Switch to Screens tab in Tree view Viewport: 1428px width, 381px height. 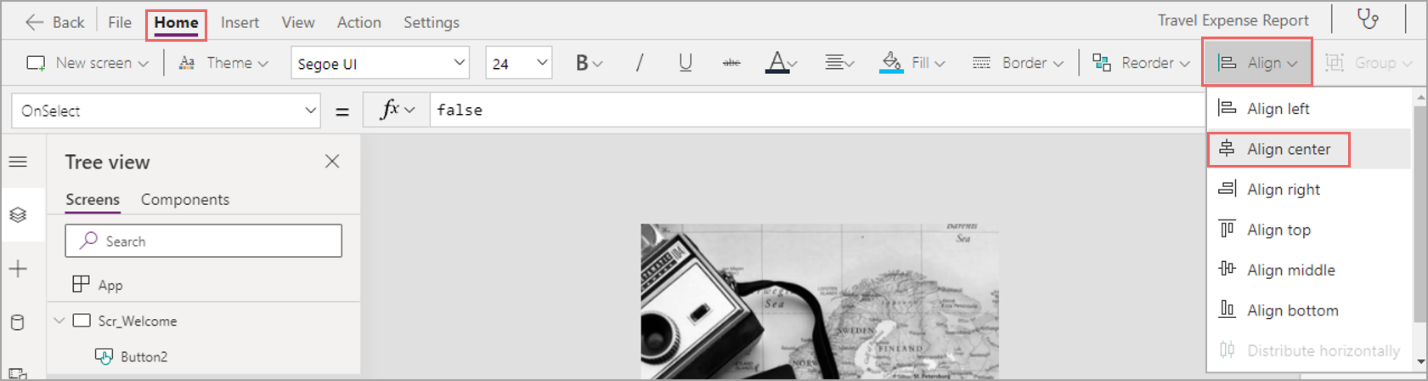pos(92,199)
